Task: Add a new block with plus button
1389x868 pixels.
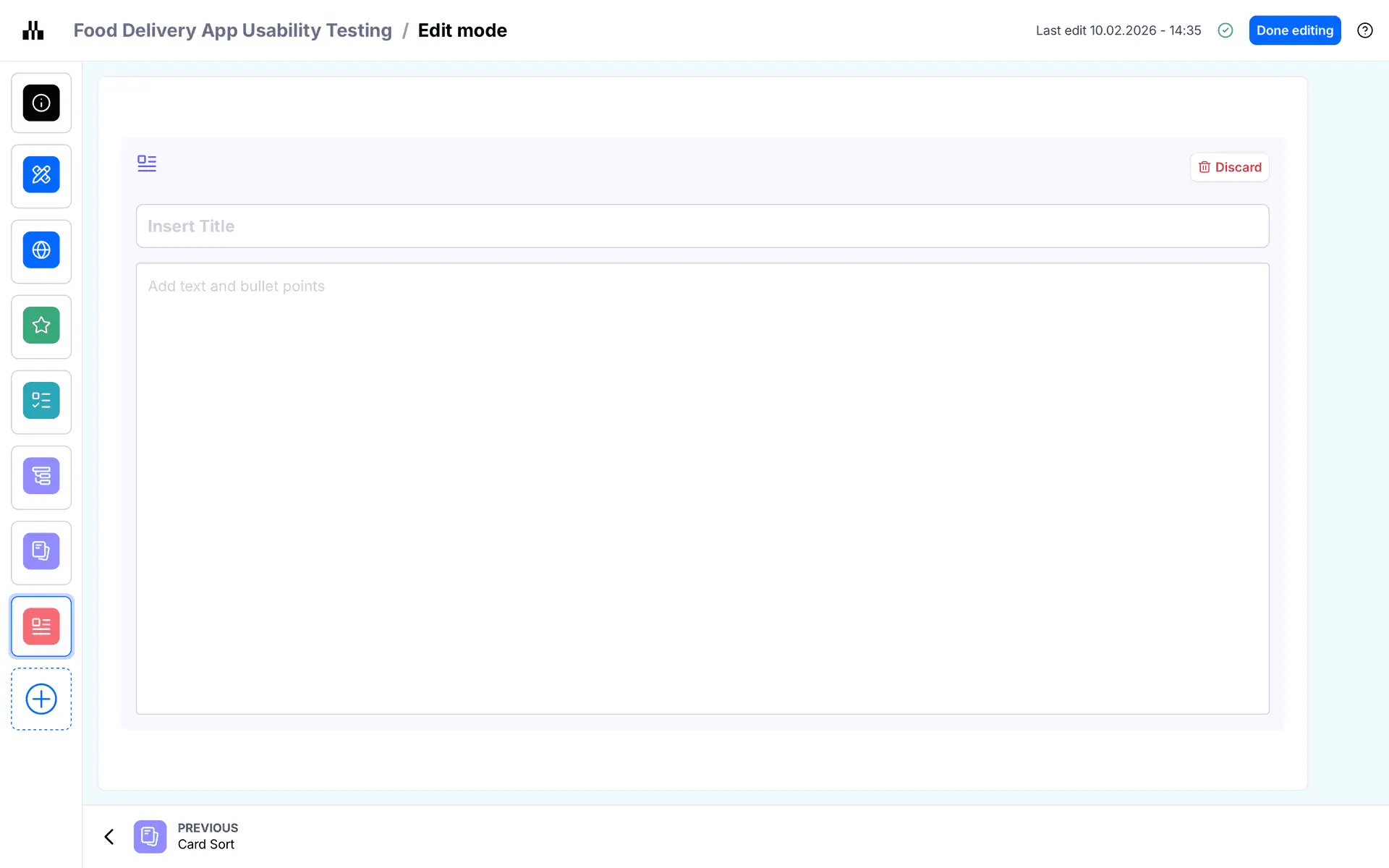Action: click(x=41, y=699)
